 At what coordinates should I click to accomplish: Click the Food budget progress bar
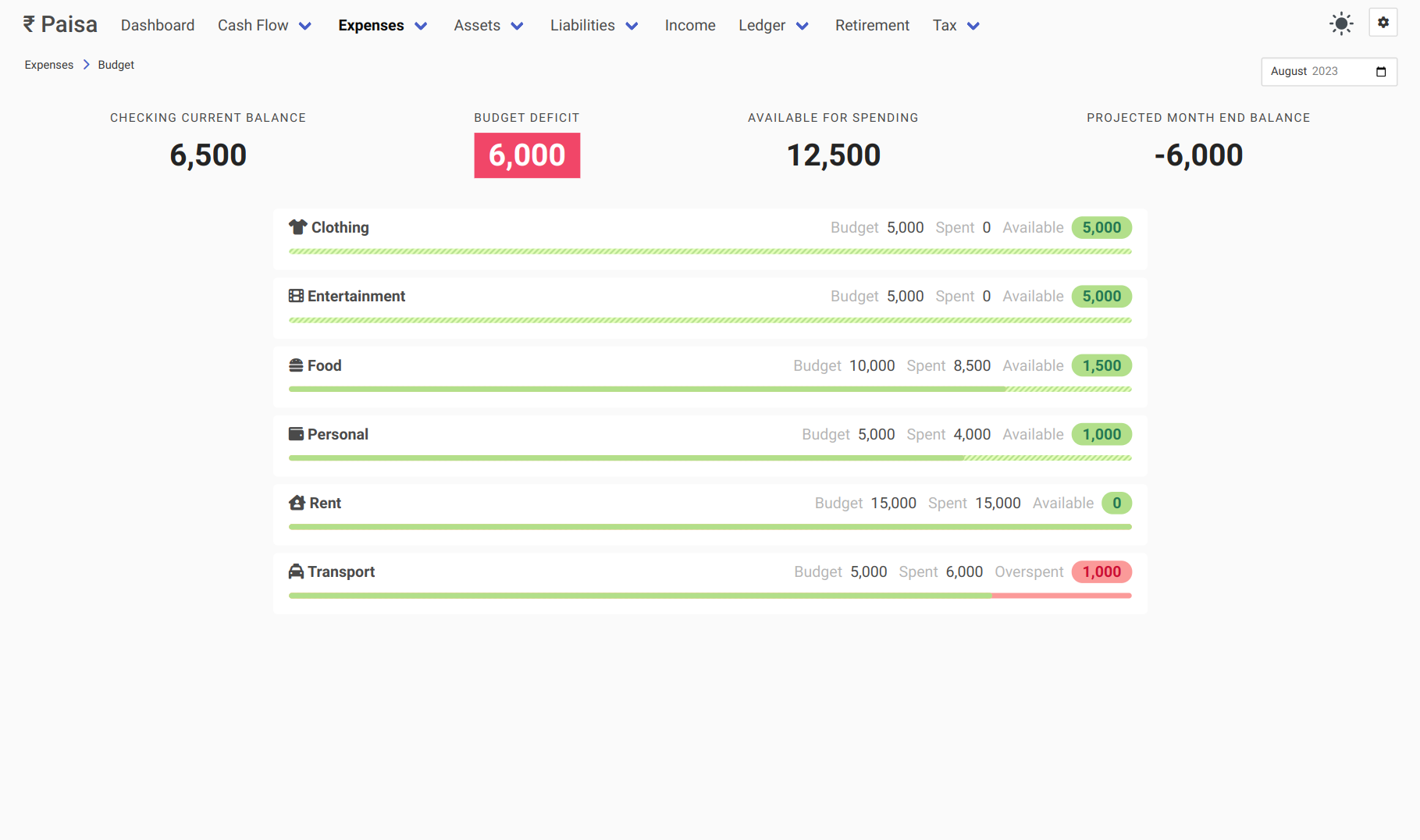(710, 389)
